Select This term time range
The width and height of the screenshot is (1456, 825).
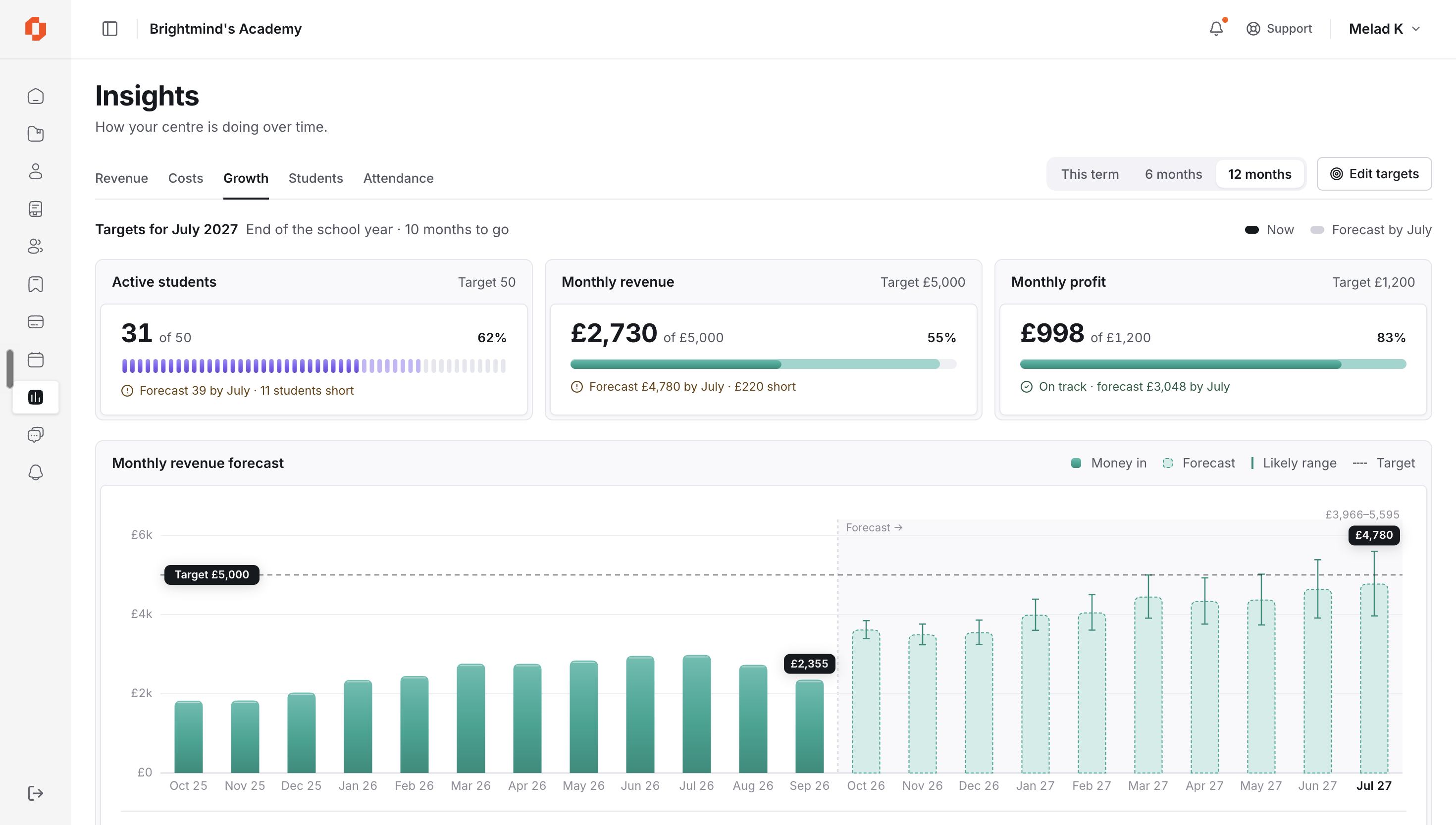(x=1090, y=174)
